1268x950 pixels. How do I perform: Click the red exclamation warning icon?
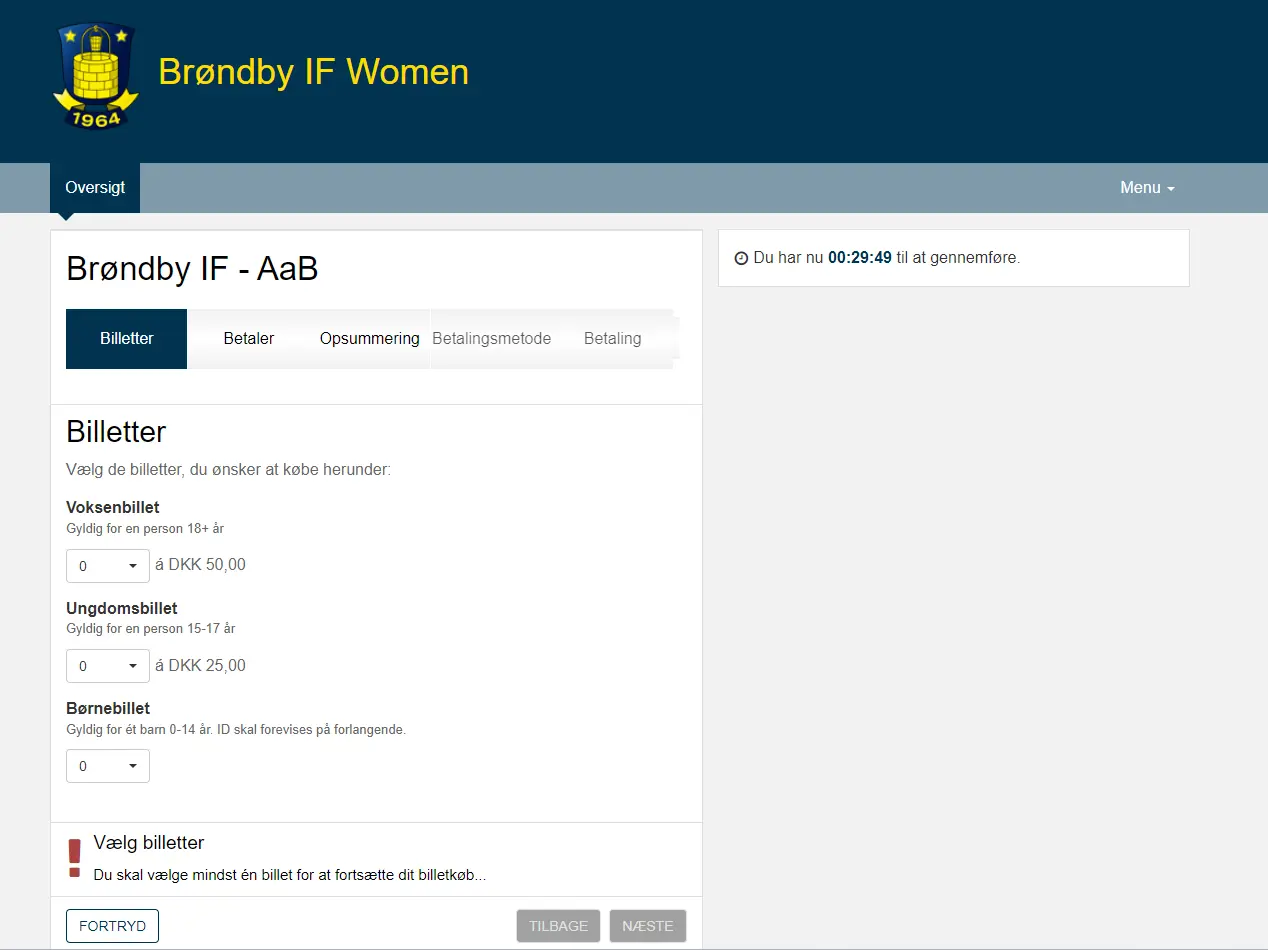point(74,858)
